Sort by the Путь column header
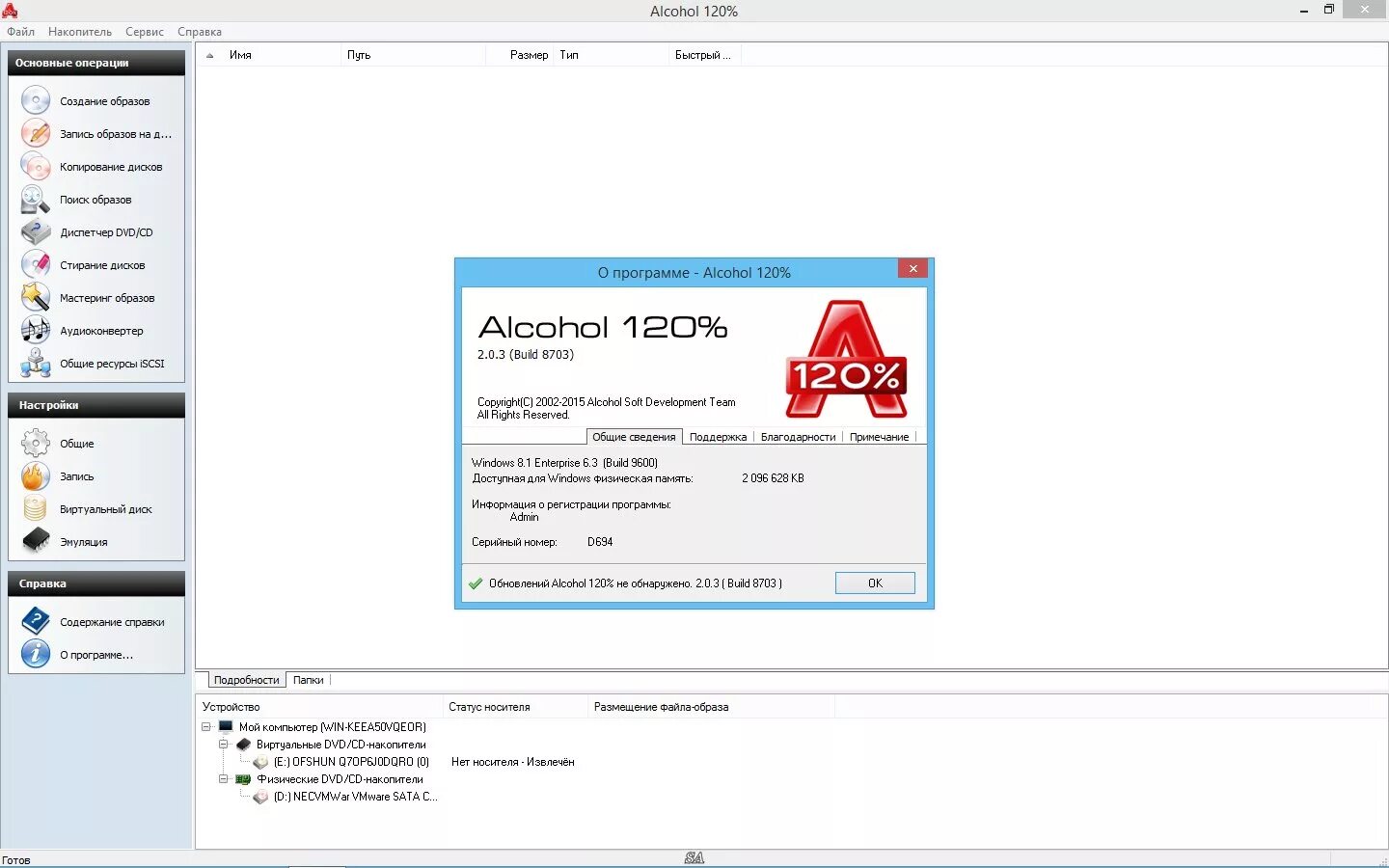Screen dimensions: 1389x868 pos(413,55)
